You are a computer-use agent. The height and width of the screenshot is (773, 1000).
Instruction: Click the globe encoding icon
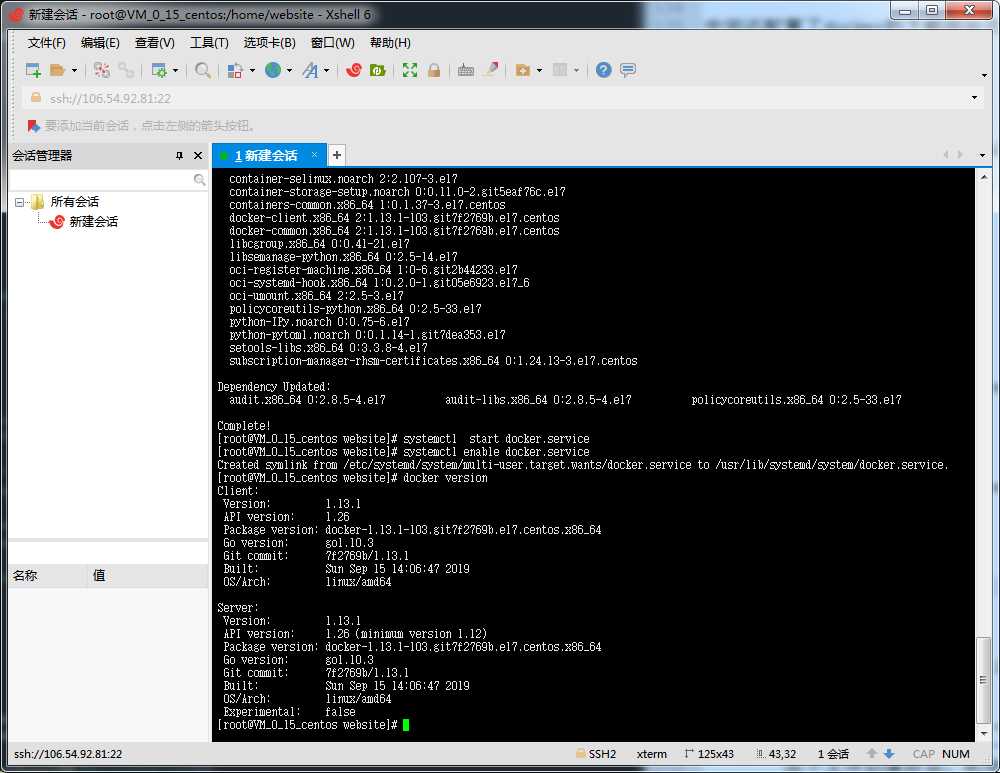(273, 70)
